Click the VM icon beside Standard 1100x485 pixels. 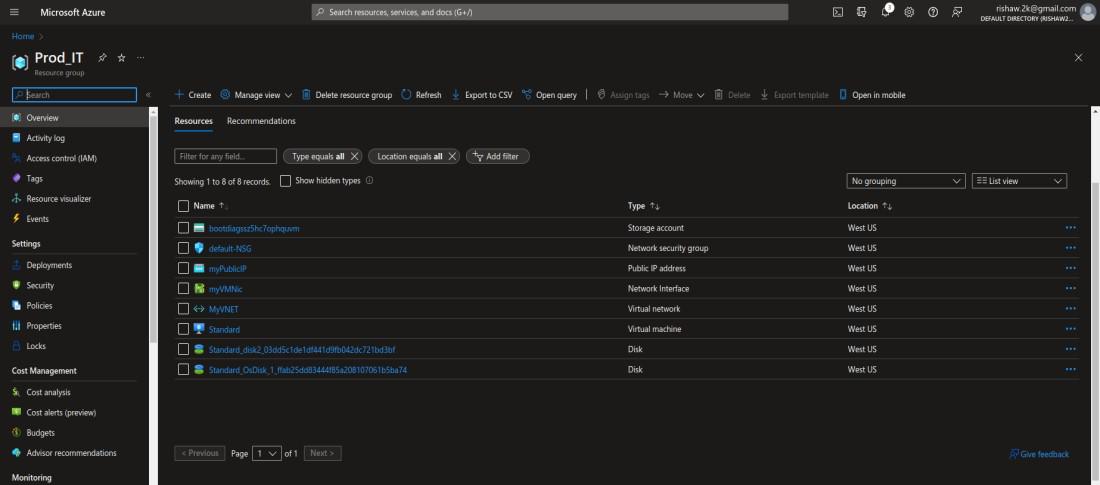199,329
